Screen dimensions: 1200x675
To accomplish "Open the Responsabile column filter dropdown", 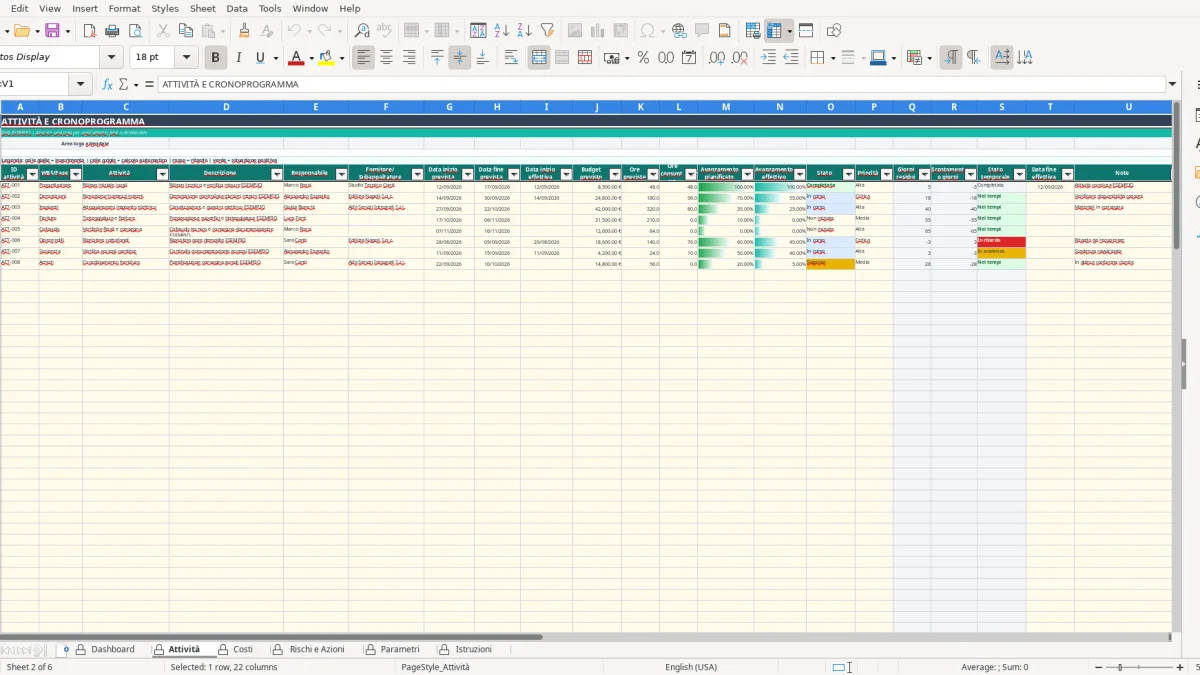I will (341, 174).
